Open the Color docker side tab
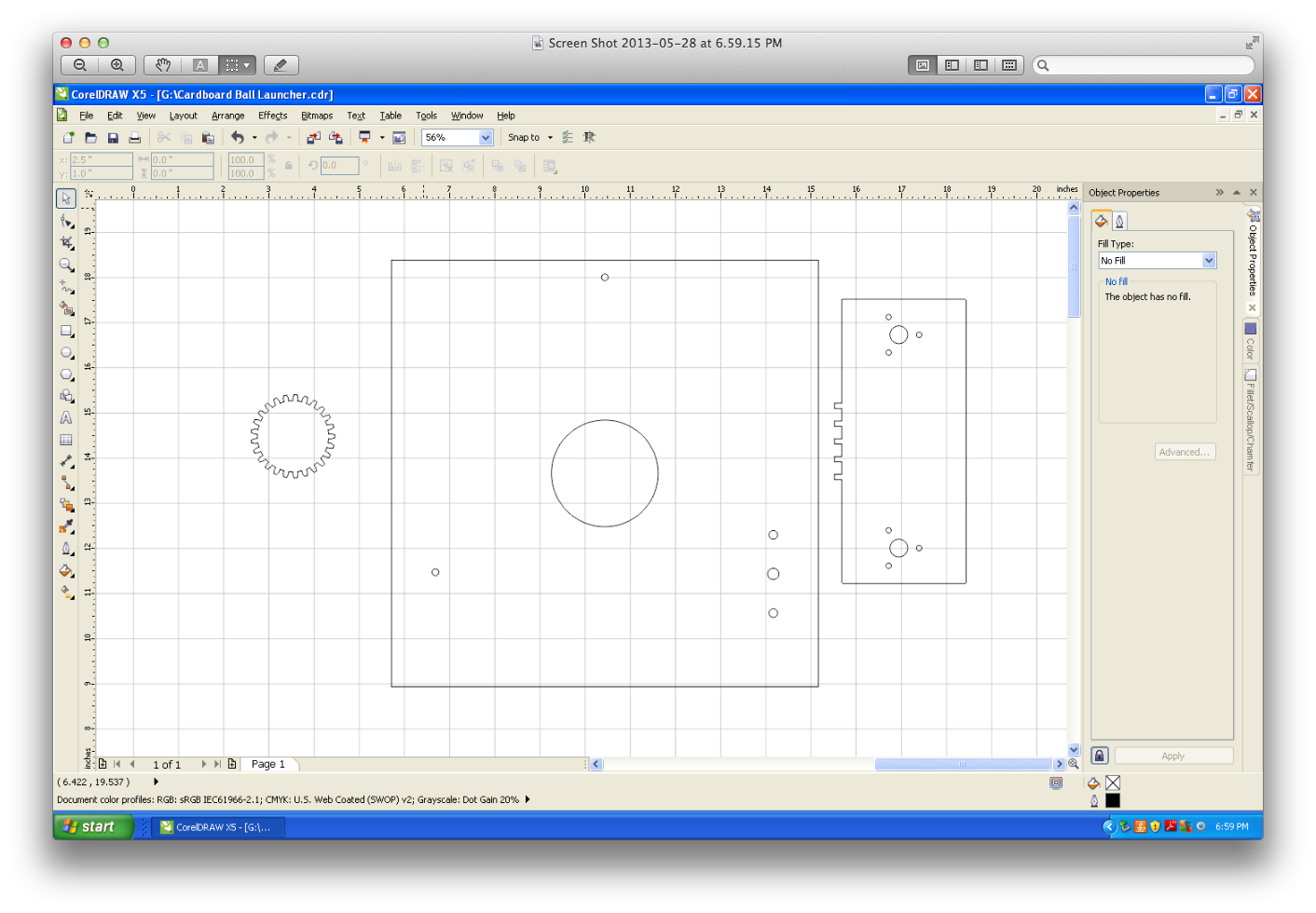This screenshot has width=1316, height=913. tap(1251, 342)
